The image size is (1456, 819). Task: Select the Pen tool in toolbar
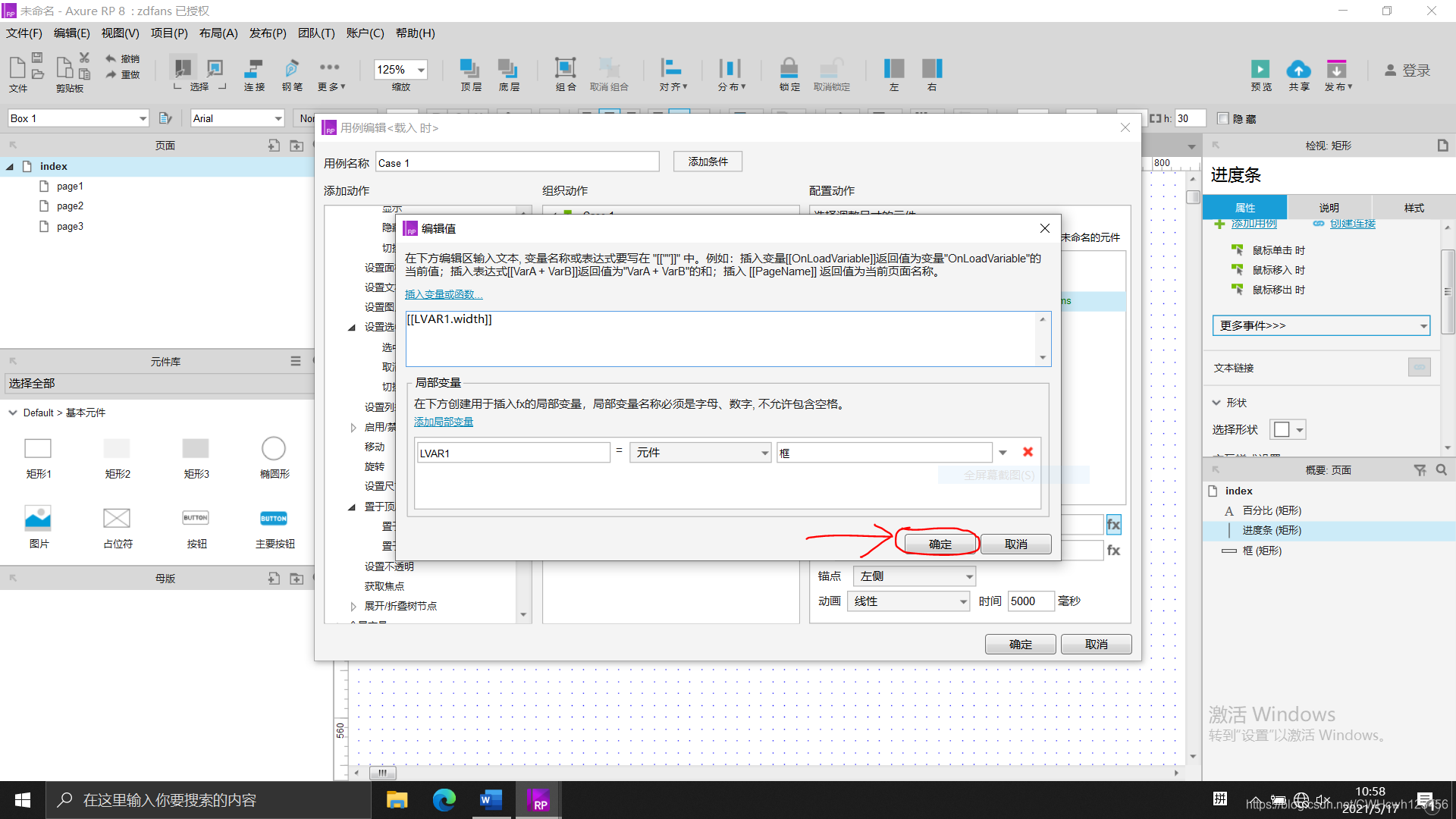292,69
